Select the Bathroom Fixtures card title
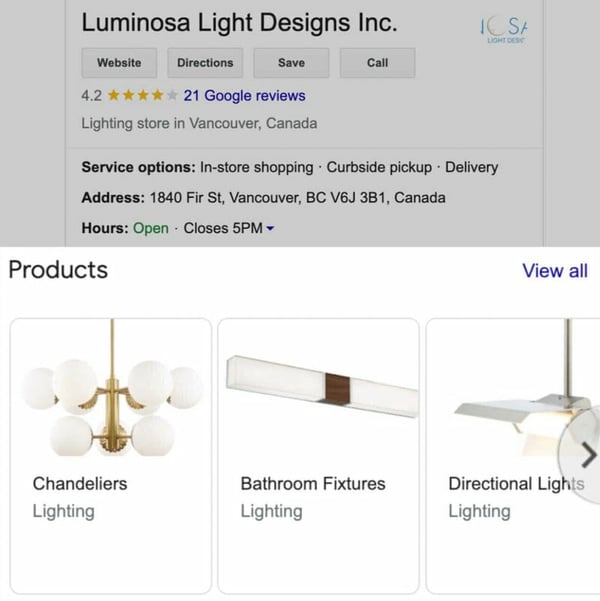This screenshot has height=601, width=600. pos(313,484)
